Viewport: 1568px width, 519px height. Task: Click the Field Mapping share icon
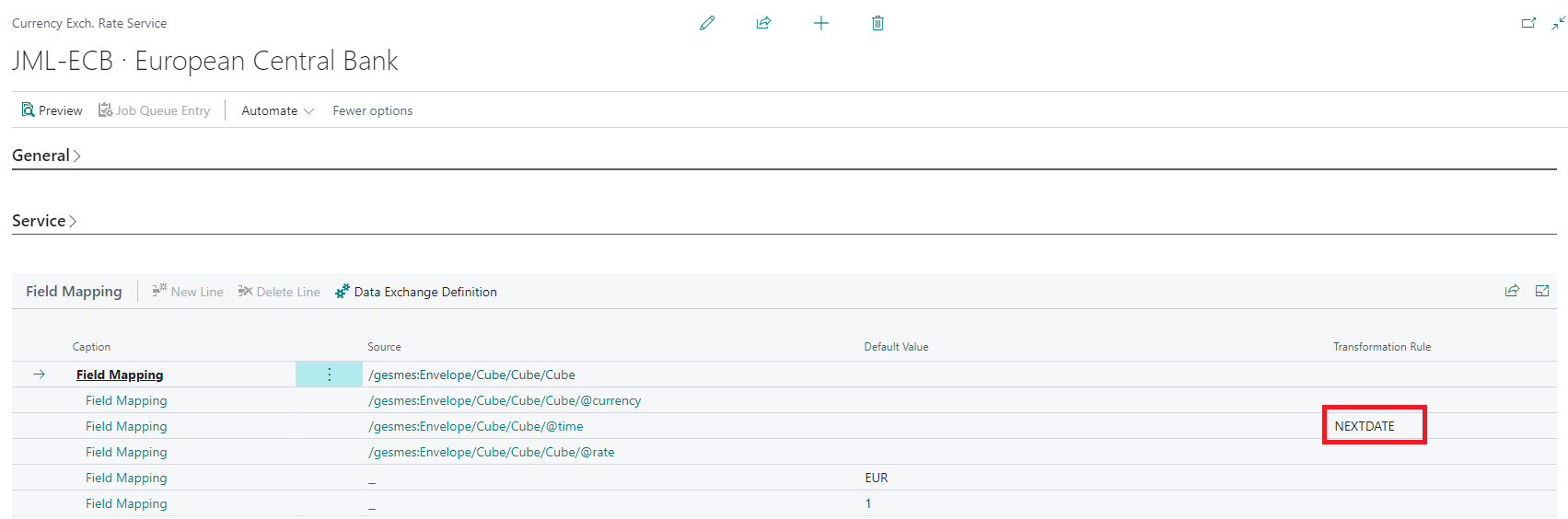(1512, 291)
